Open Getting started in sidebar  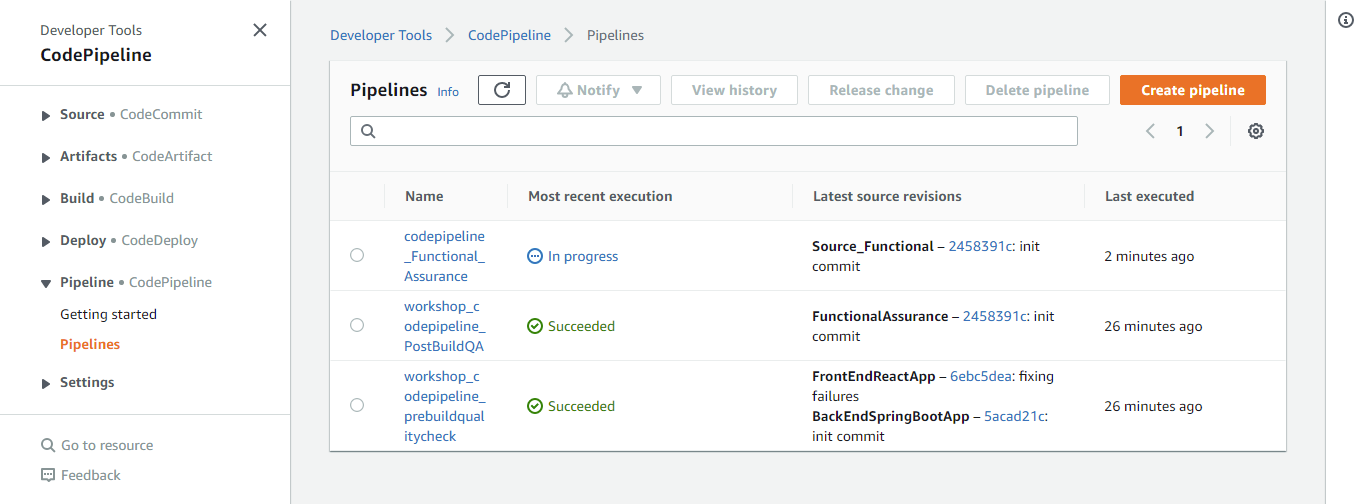(x=108, y=314)
